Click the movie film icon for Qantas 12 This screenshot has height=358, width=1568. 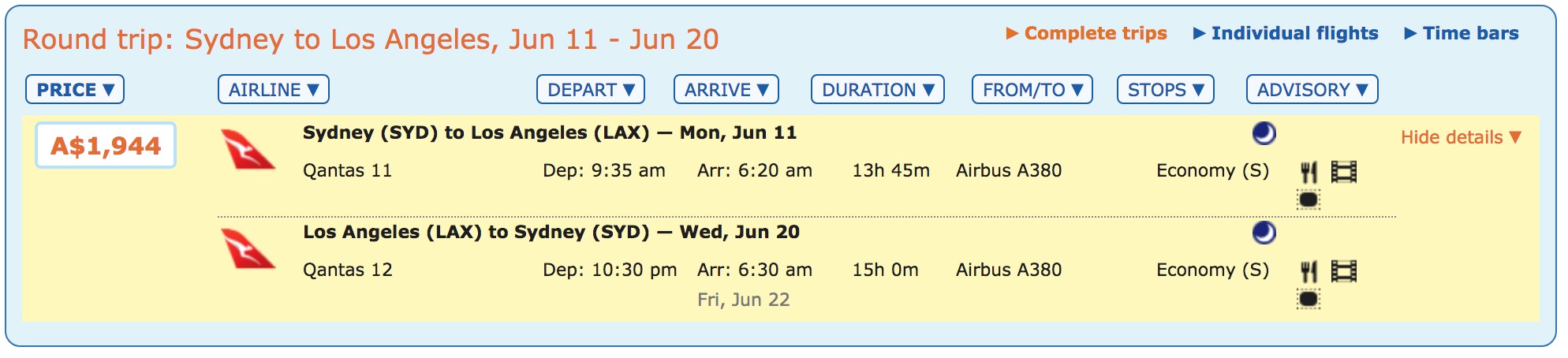pos(1344,270)
